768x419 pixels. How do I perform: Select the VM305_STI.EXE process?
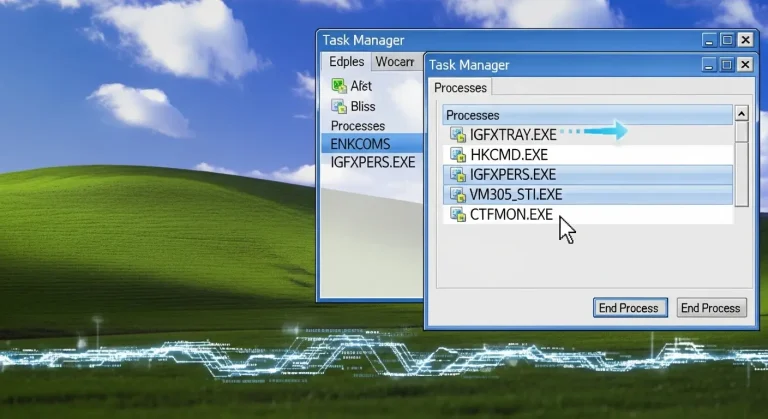[588, 195]
